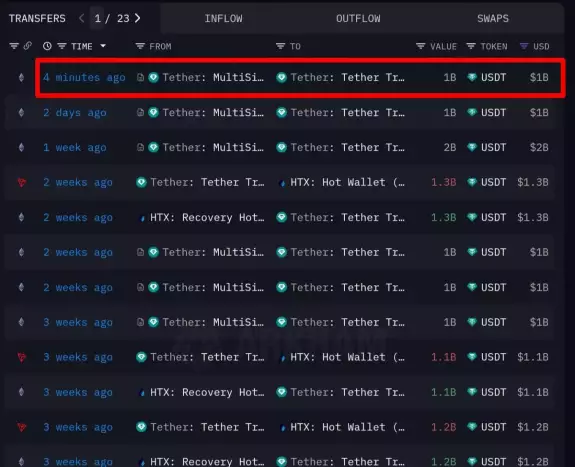The image size is (575, 467).
Task: Filter by TOKEN column
Action: pos(471,46)
